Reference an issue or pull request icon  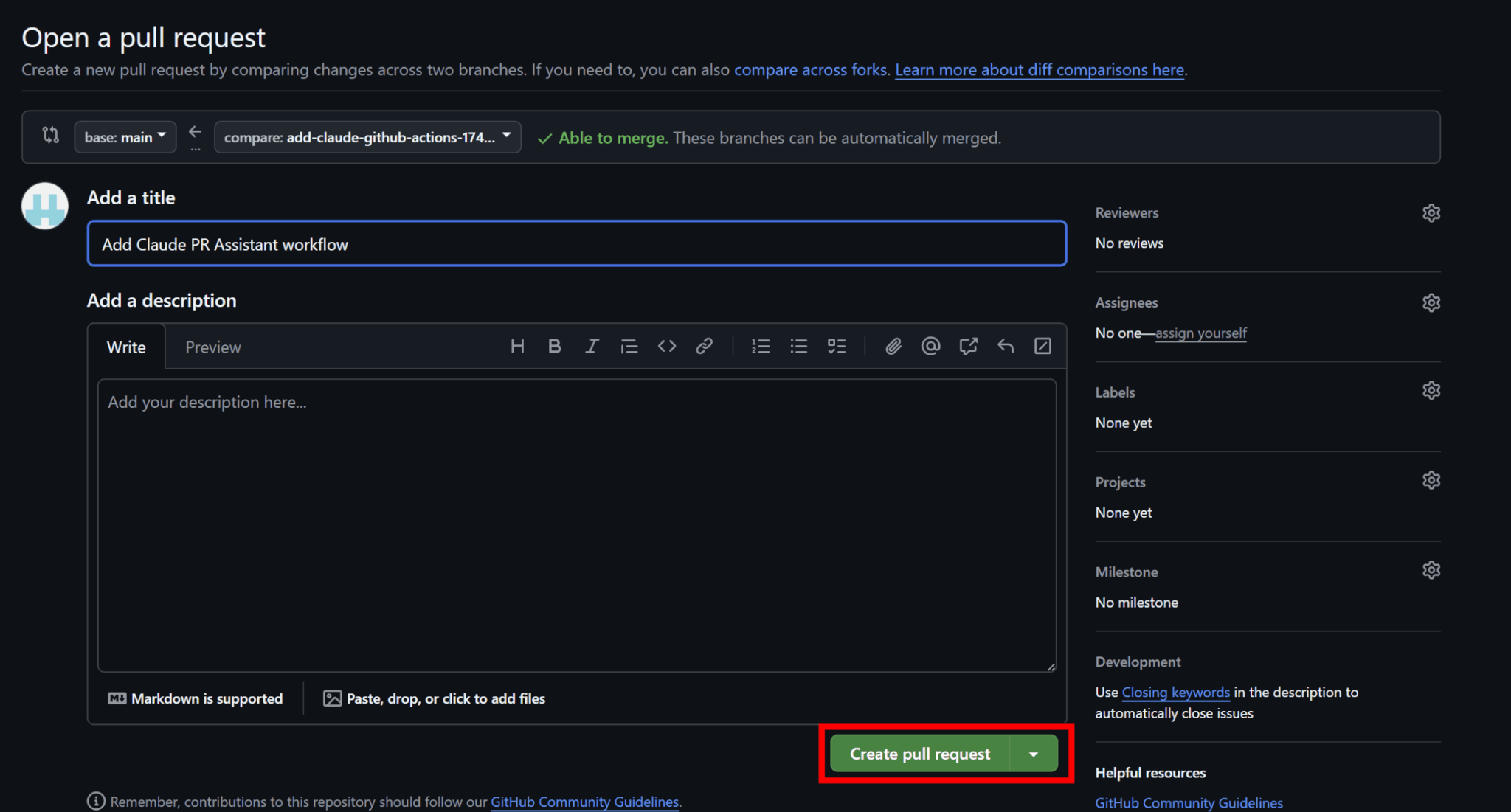coord(968,346)
